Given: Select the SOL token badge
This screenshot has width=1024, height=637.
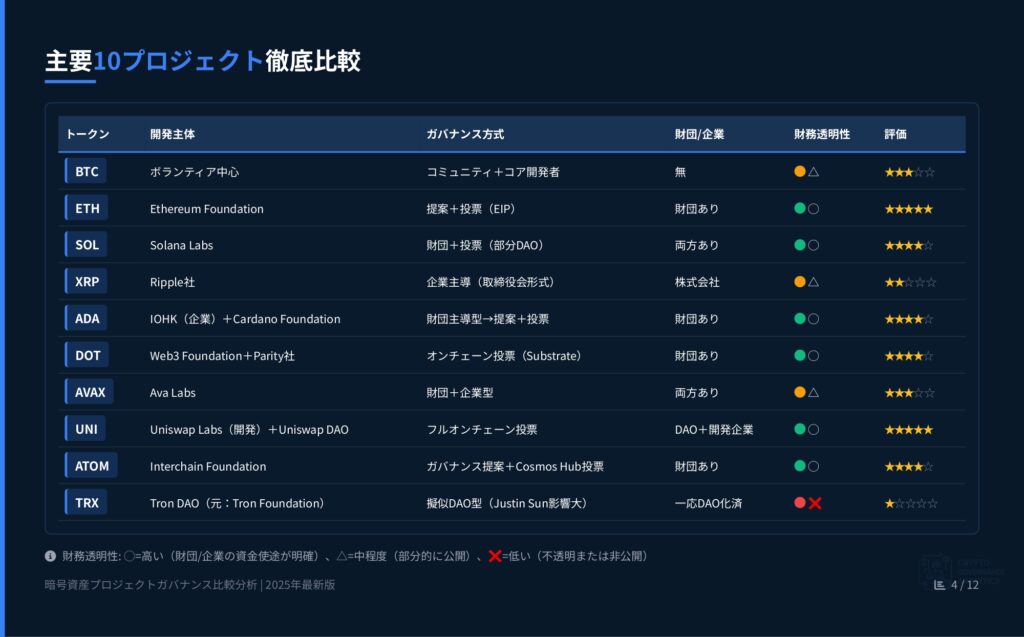Looking at the screenshot, I should point(86,245).
